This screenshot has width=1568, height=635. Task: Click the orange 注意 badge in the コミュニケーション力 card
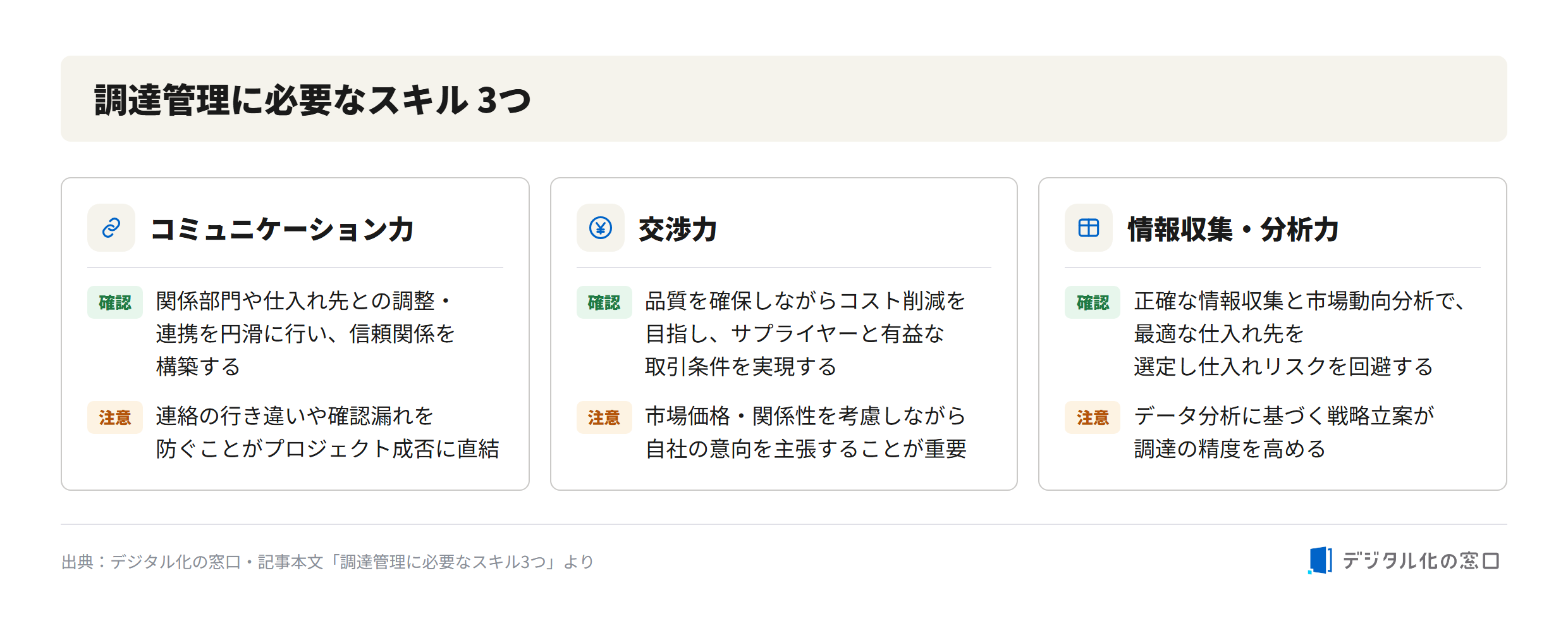(x=115, y=417)
